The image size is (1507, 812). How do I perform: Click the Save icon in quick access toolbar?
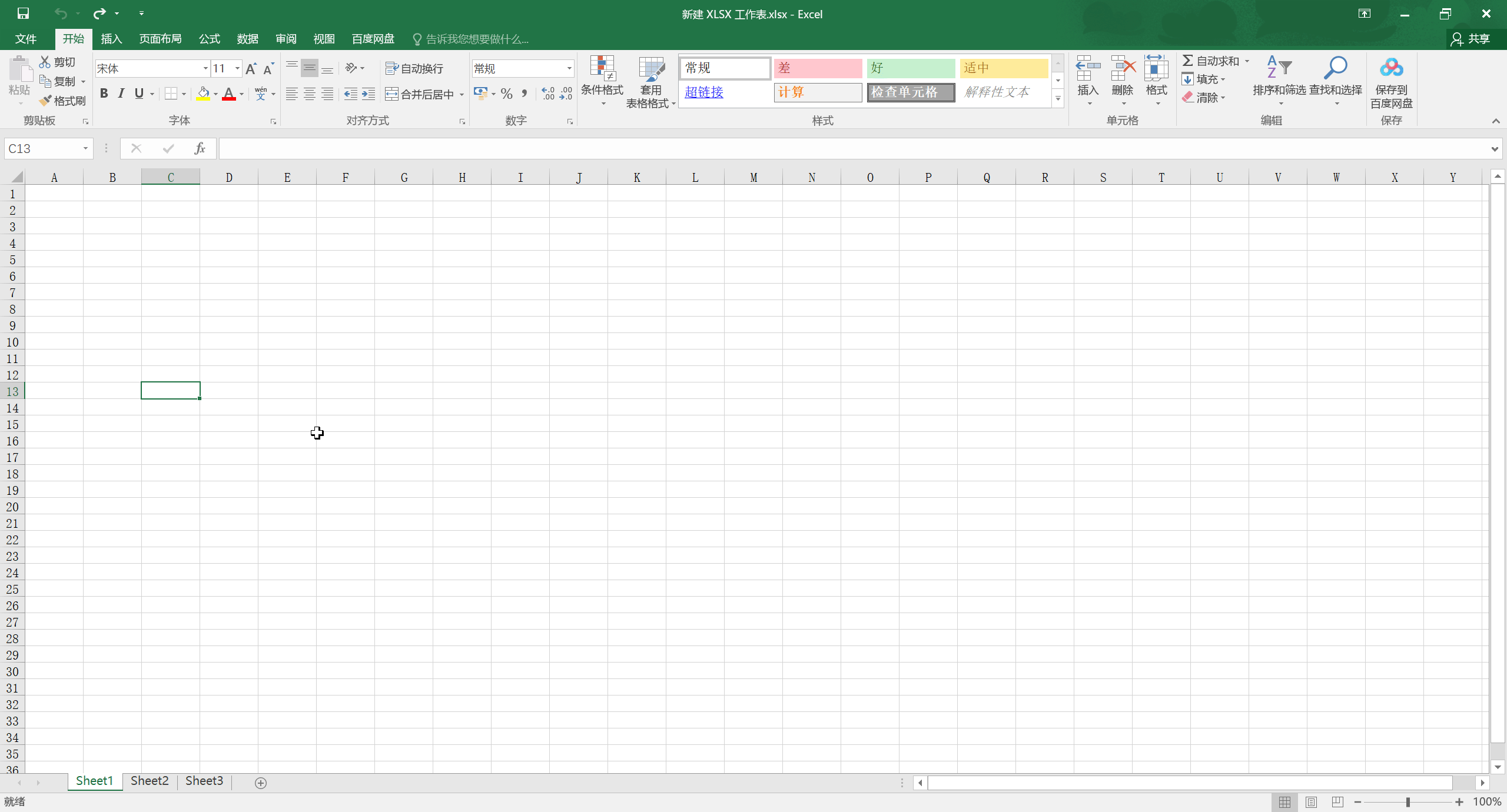tap(23, 14)
